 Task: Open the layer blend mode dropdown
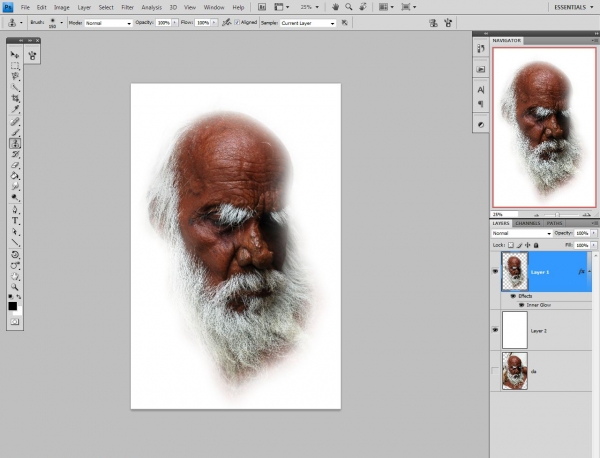tap(521, 233)
